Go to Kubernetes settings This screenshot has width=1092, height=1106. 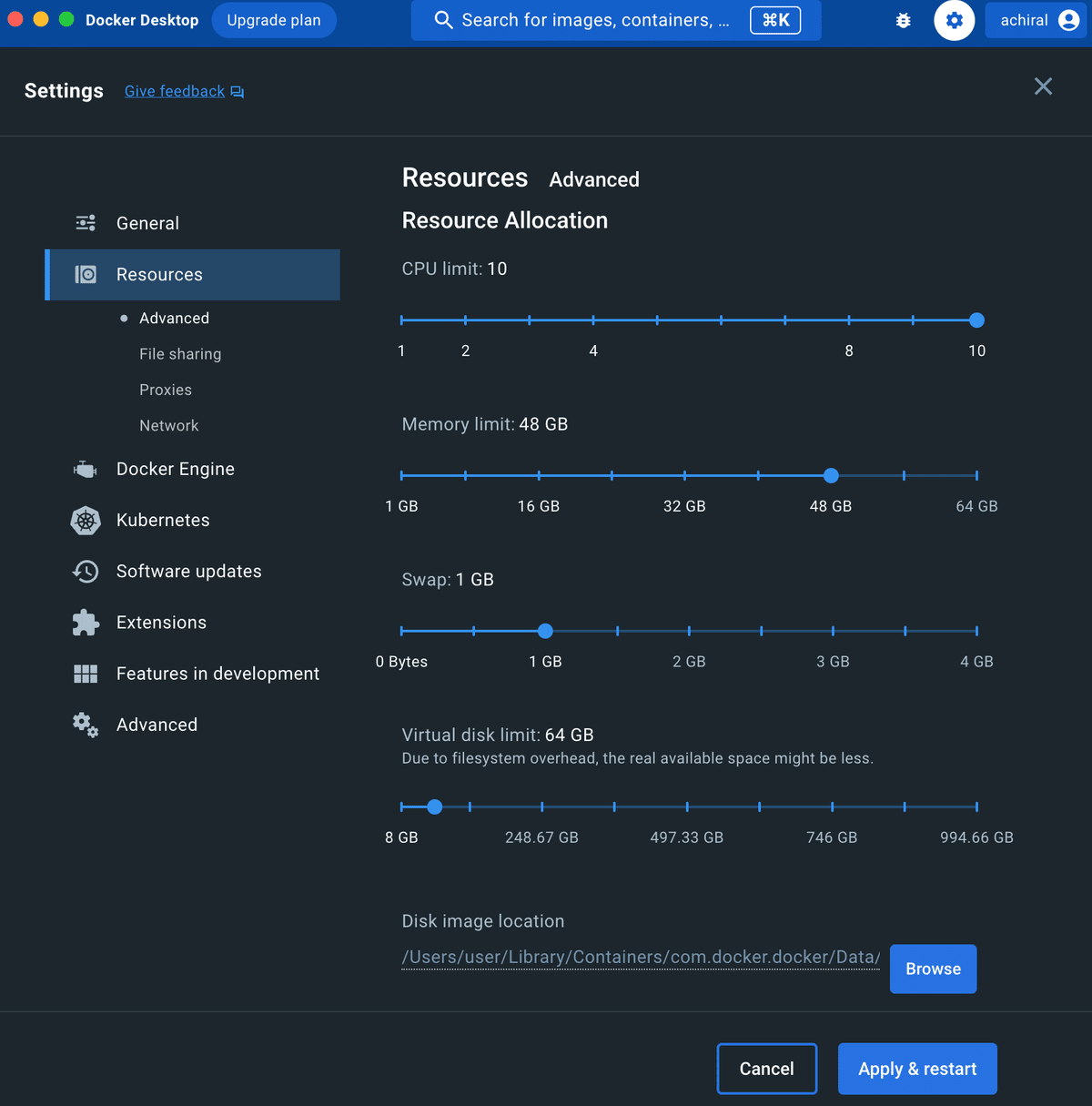tap(193, 520)
